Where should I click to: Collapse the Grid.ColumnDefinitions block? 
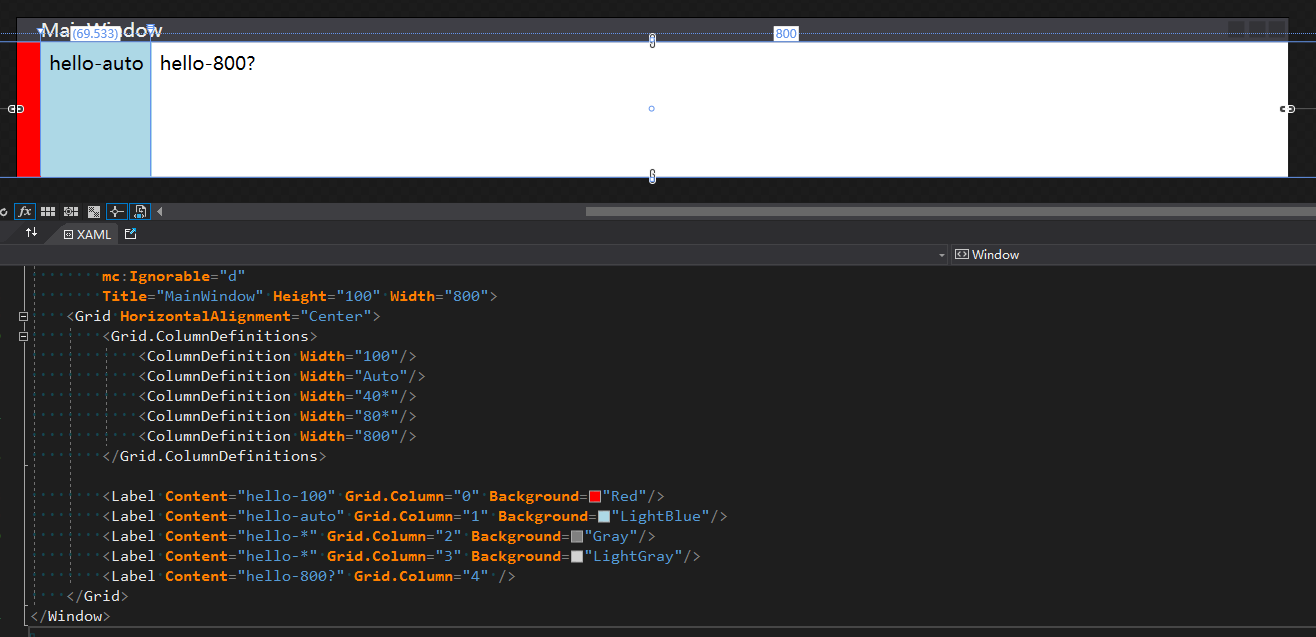22,336
